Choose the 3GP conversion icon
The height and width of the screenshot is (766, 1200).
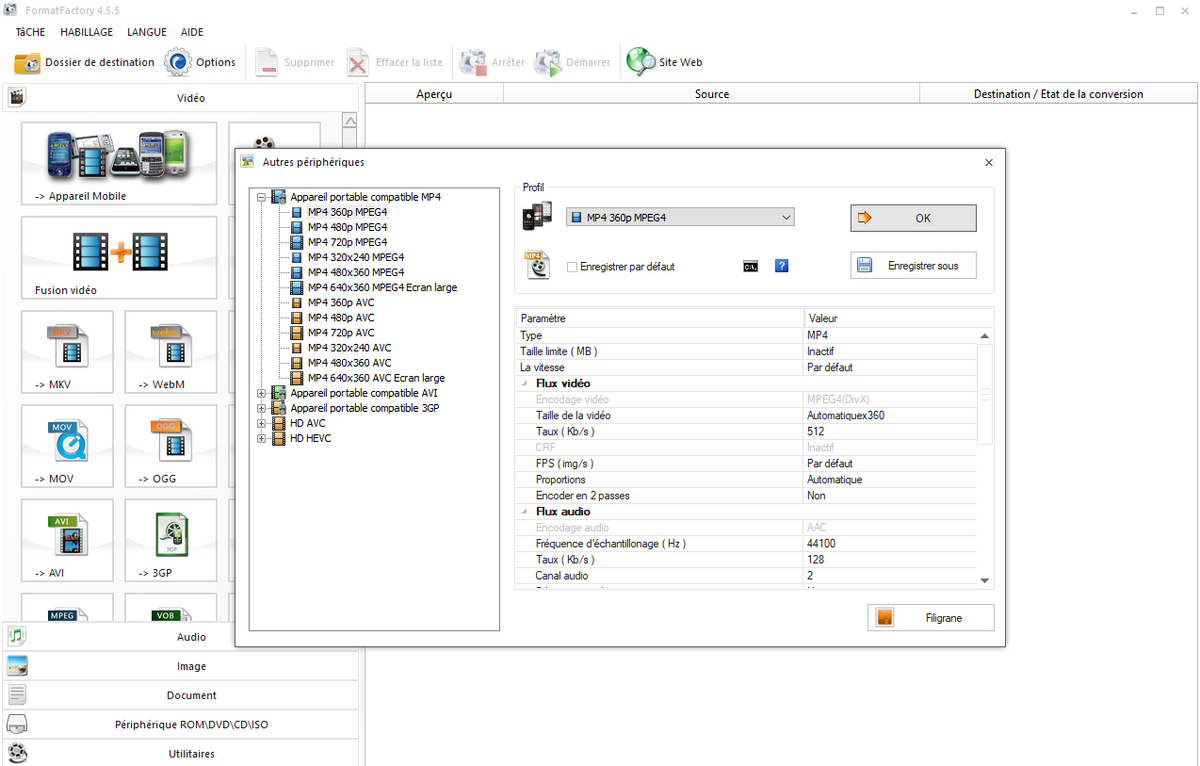170,541
